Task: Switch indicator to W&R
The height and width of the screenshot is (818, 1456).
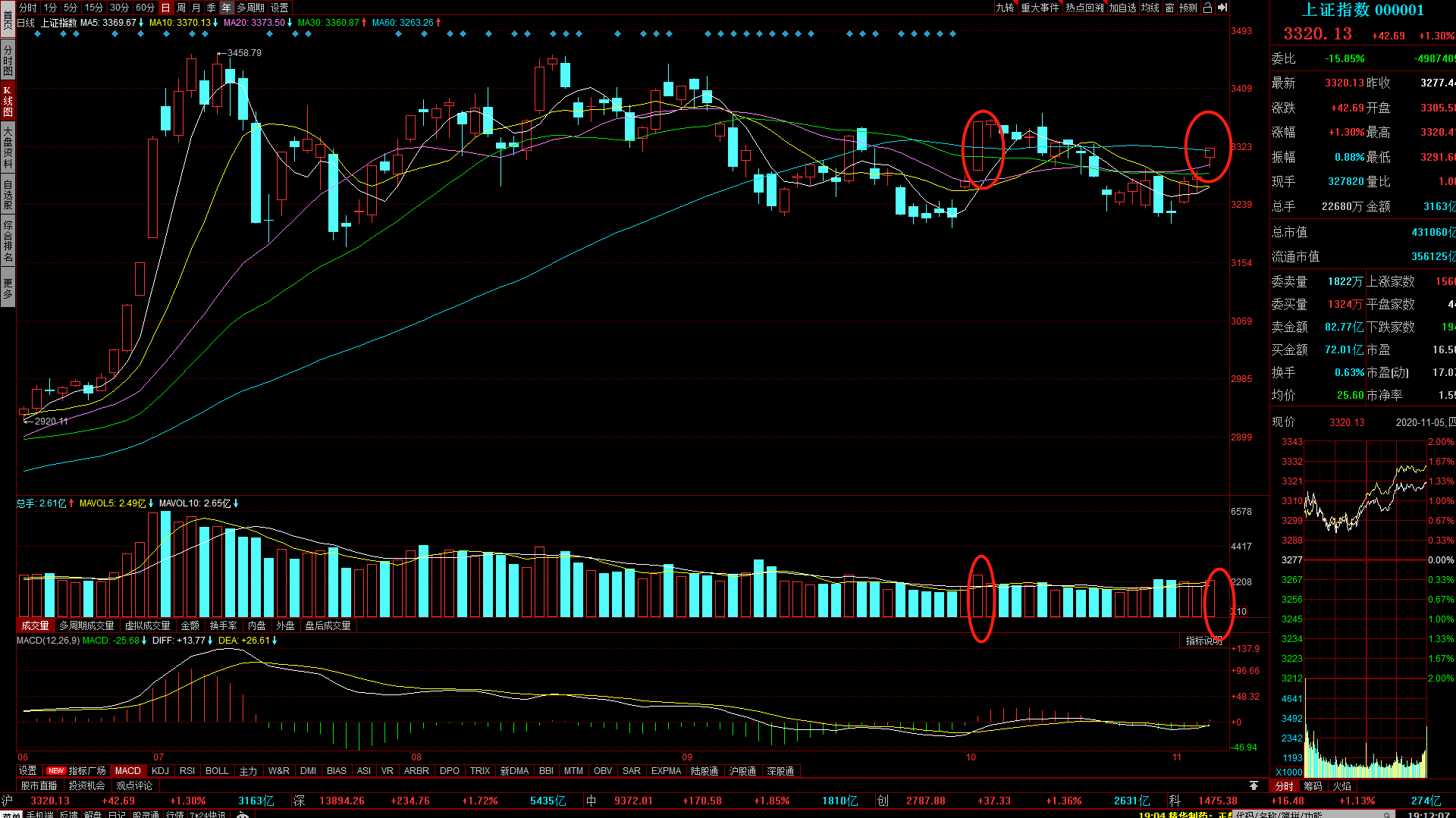Action: click(x=278, y=771)
